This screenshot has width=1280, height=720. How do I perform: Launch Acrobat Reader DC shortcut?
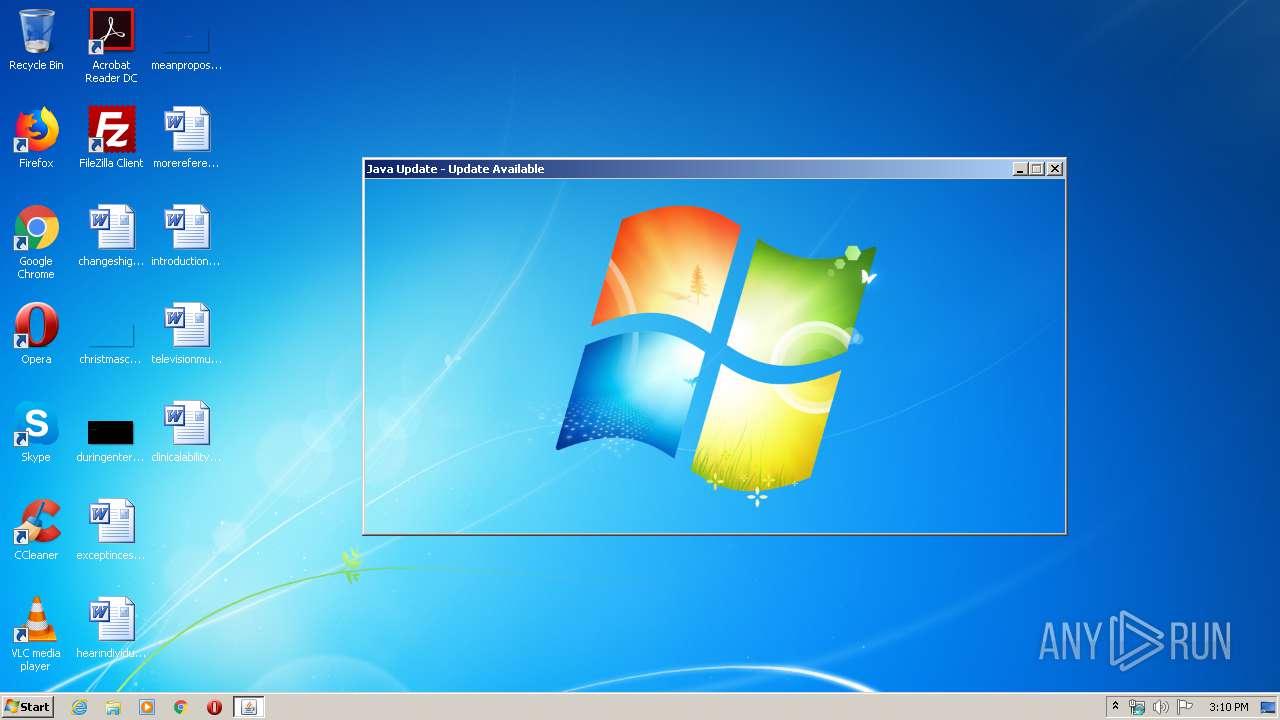point(111,46)
